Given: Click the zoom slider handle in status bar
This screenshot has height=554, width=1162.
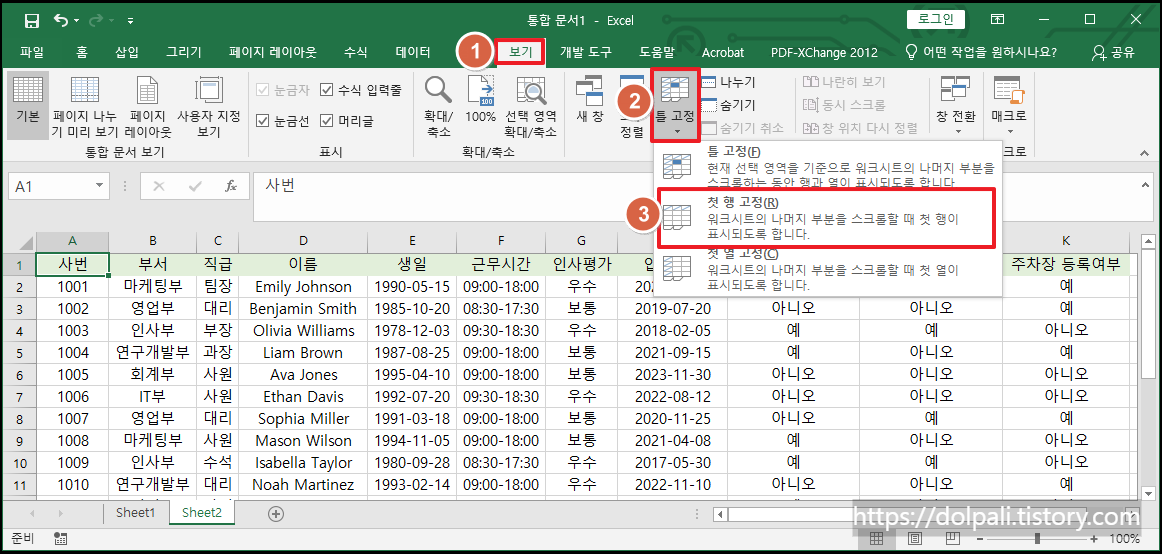Looking at the screenshot, I should coord(1038,538).
